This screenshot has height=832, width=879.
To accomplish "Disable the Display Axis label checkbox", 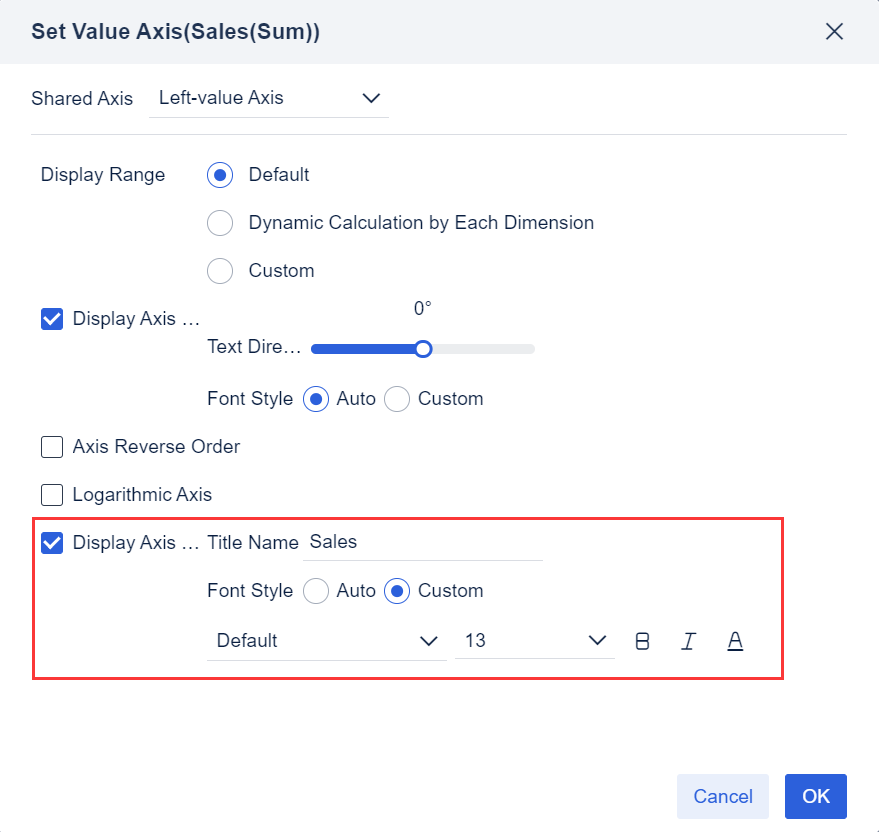I will tap(51, 319).
